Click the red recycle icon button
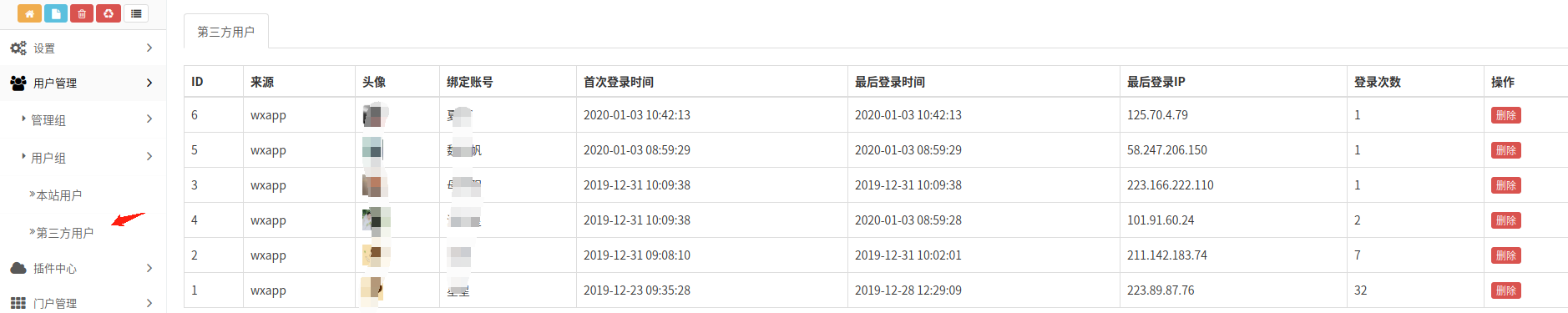This screenshot has width=1568, height=313. pyautogui.click(x=109, y=13)
